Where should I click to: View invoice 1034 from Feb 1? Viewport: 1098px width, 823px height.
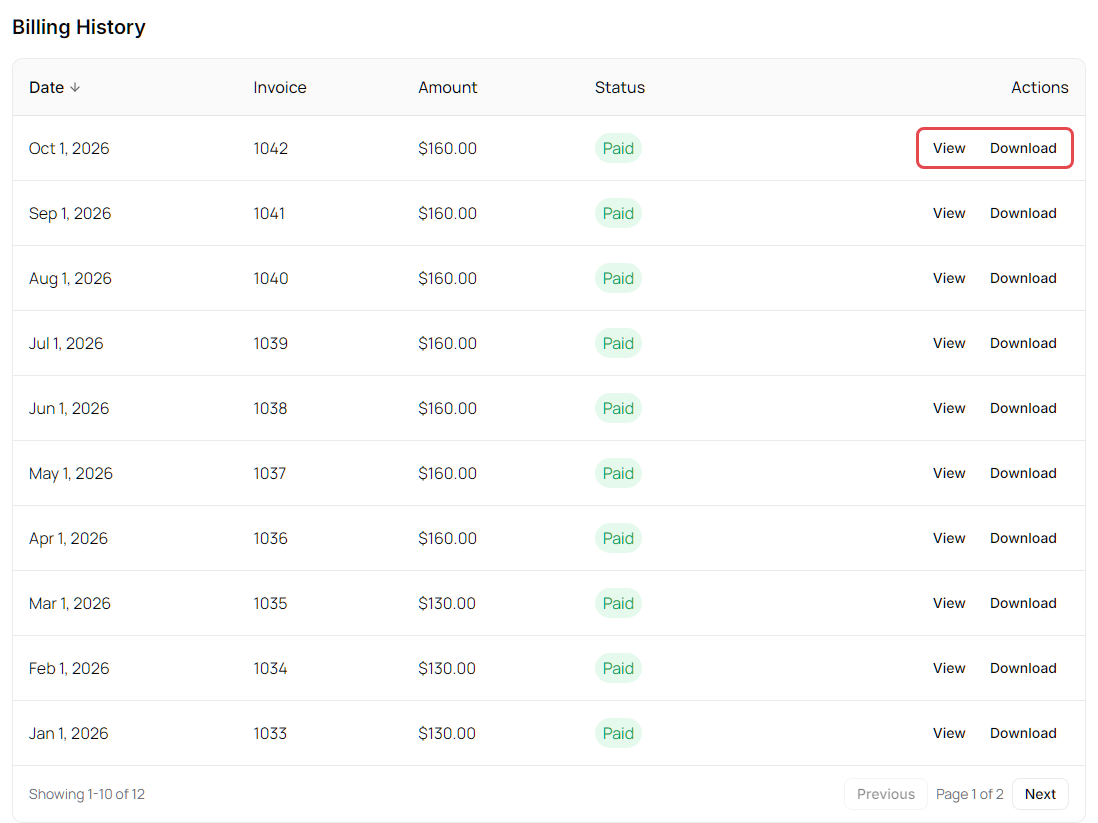949,668
